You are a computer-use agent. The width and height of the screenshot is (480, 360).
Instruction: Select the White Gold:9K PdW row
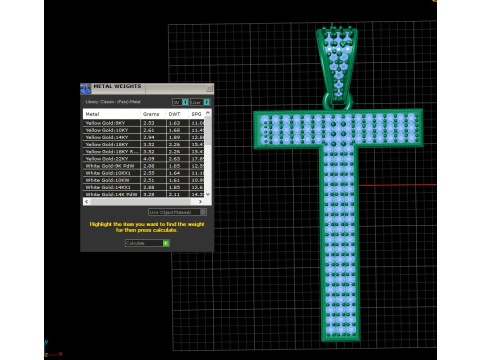144,166
